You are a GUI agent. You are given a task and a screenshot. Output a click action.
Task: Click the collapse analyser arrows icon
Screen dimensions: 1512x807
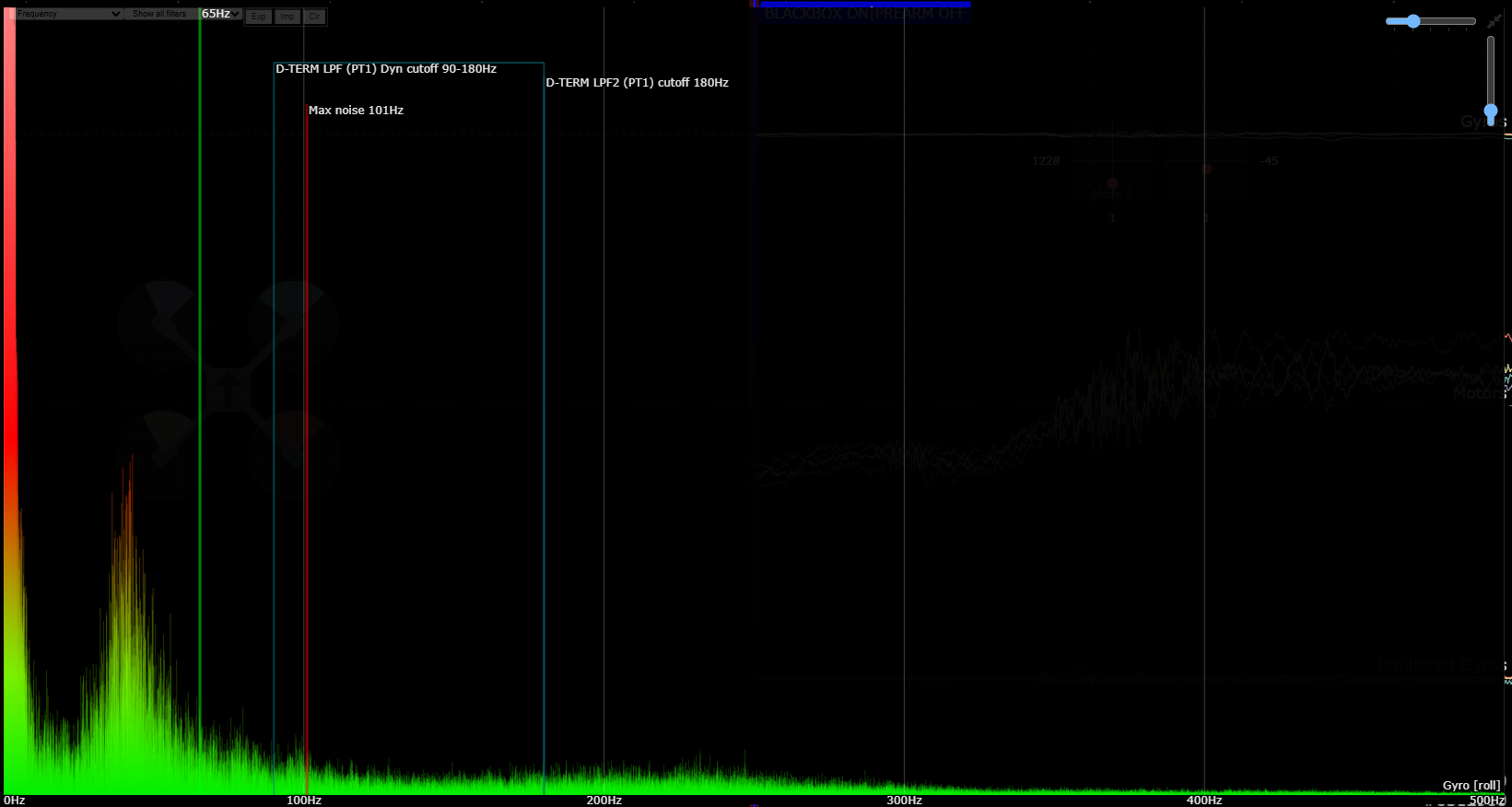[x=1494, y=20]
